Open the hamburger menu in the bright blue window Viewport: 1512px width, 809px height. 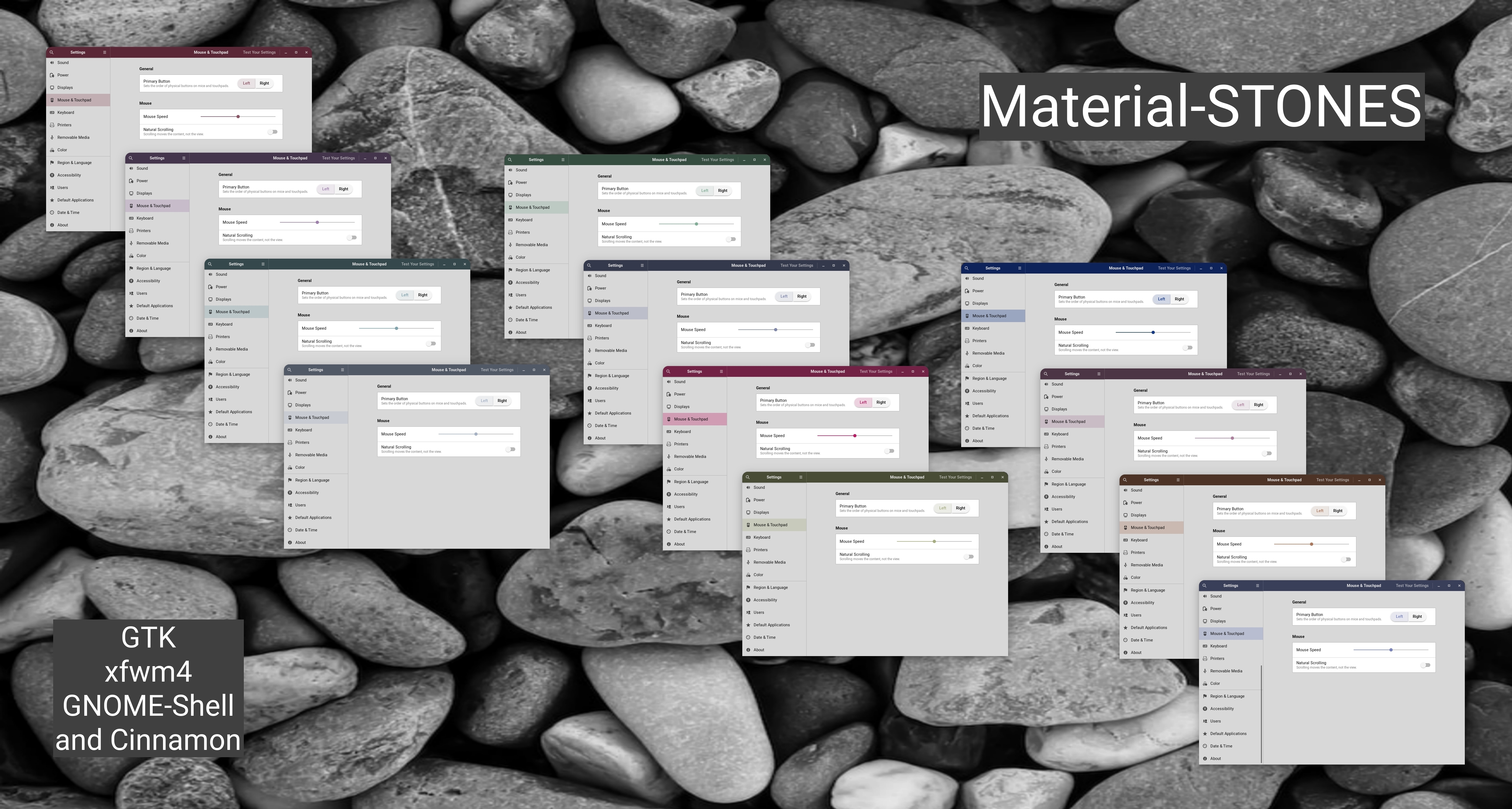click(1019, 268)
